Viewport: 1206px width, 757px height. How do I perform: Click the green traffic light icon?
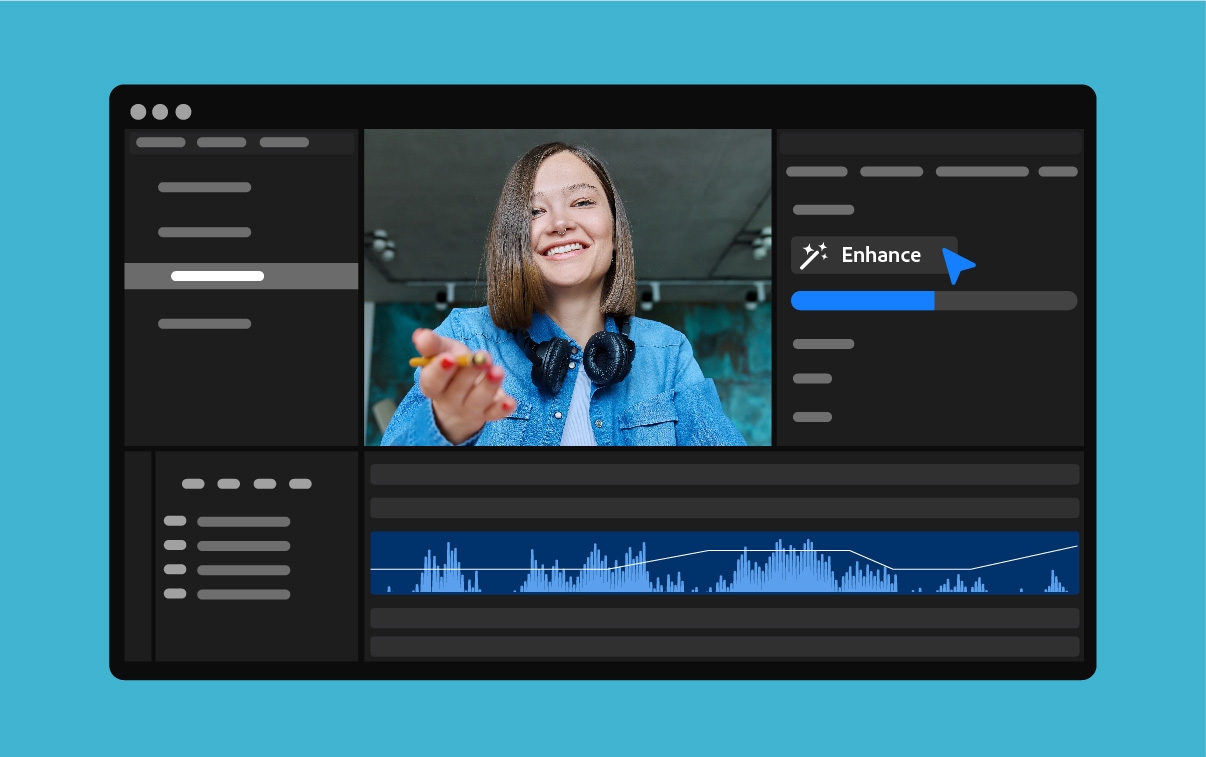[x=181, y=112]
